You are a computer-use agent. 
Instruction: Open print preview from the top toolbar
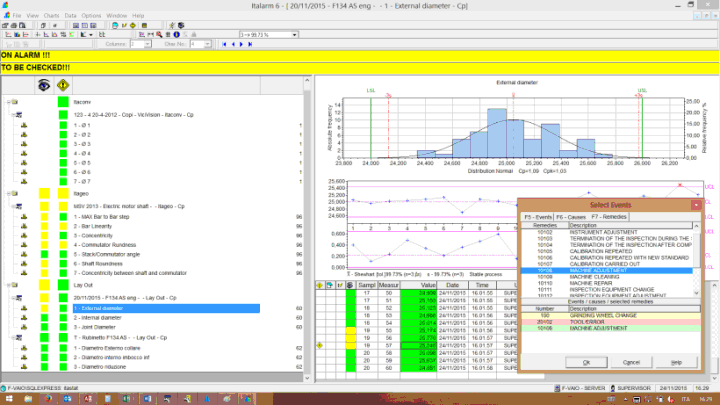tap(22, 25)
